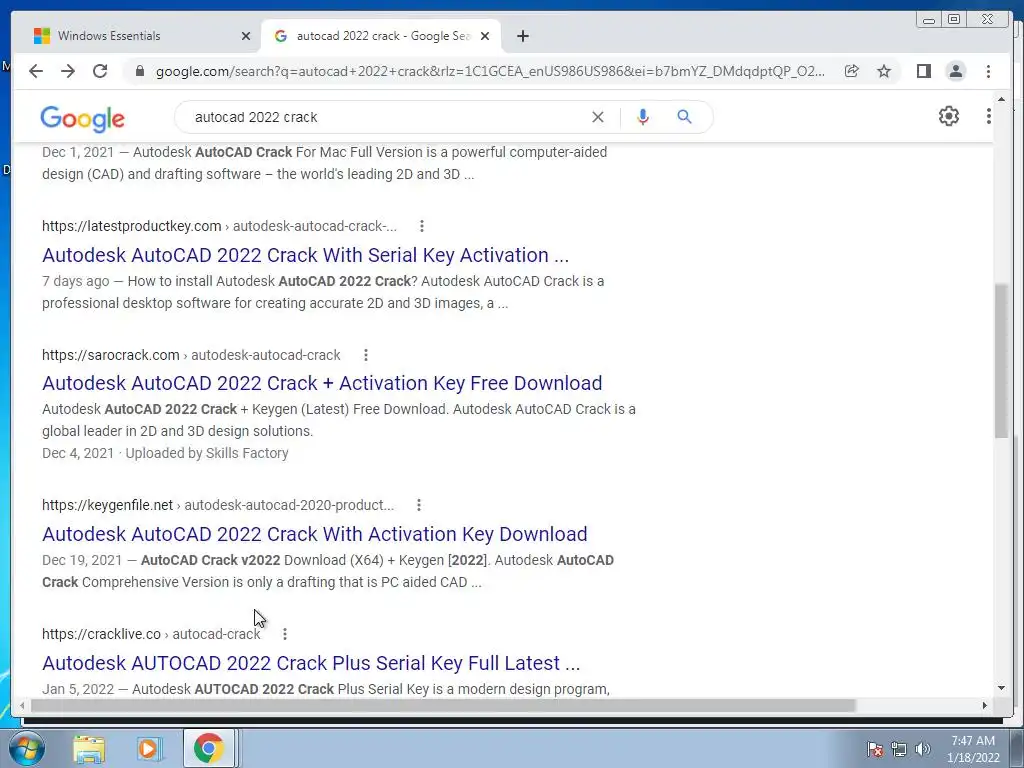
Task: Open the latestproductkey.com result options
Action: [422, 226]
